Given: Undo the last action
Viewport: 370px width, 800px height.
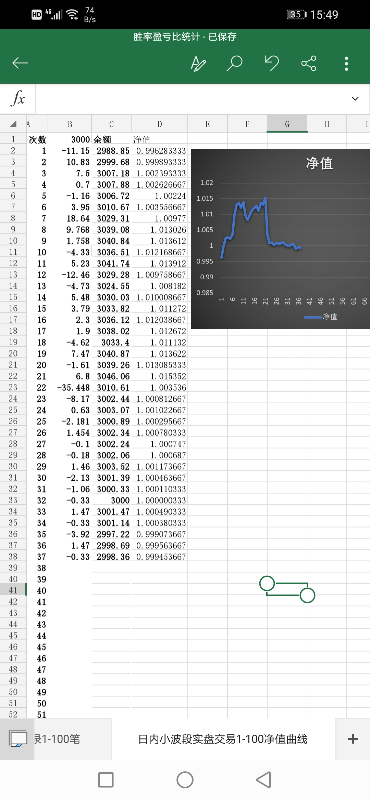Looking at the screenshot, I should (x=272, y=63).
